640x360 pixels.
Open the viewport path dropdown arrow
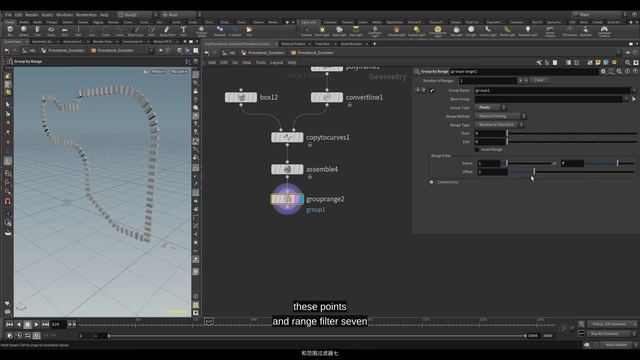pos(151,51)
